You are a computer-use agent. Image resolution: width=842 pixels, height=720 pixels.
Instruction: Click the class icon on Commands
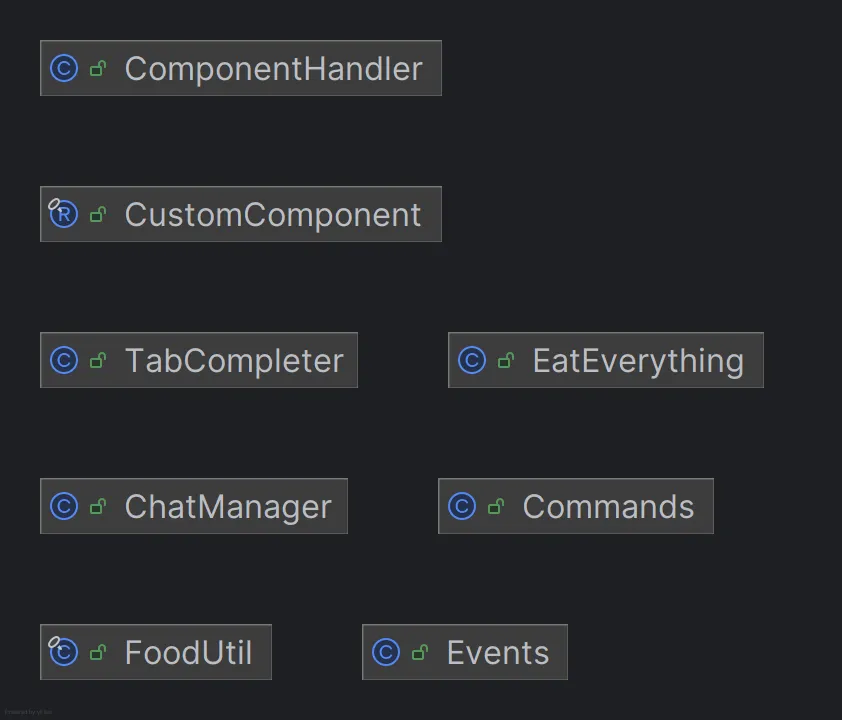pyautogui.click(x=461, y=506)
